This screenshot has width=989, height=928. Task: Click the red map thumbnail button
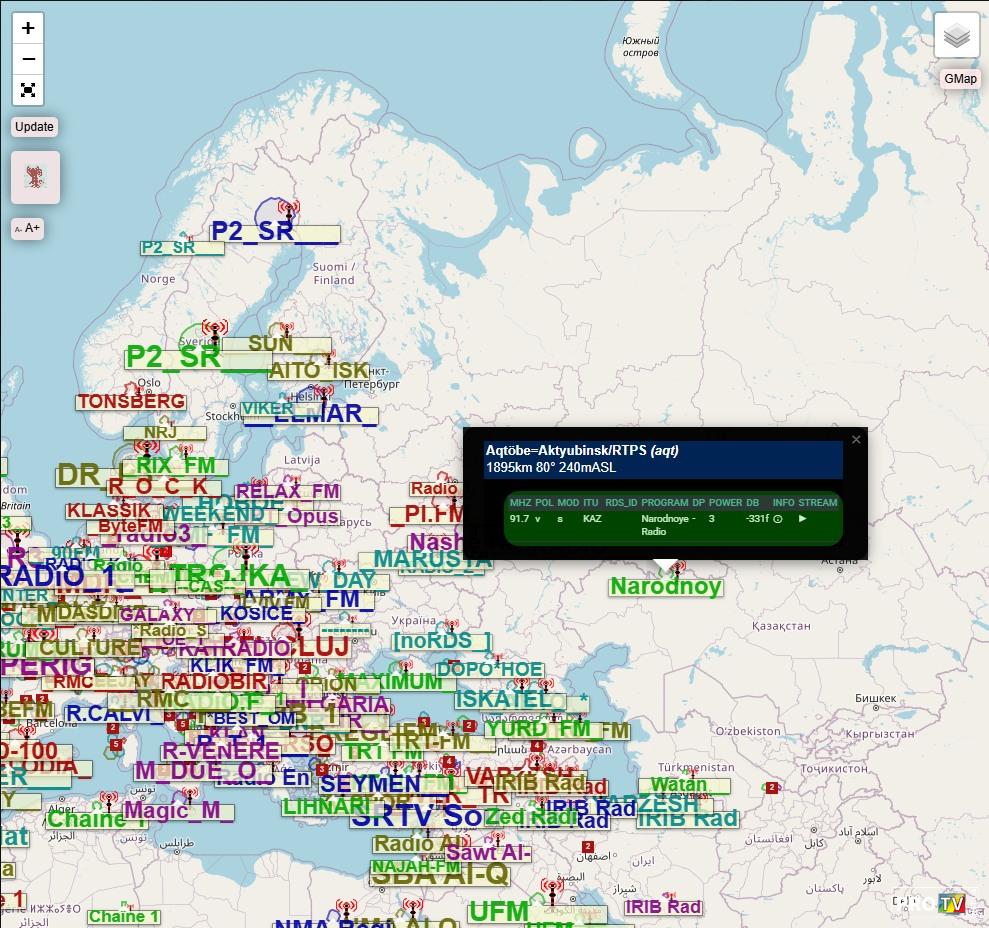click(35, 177)
